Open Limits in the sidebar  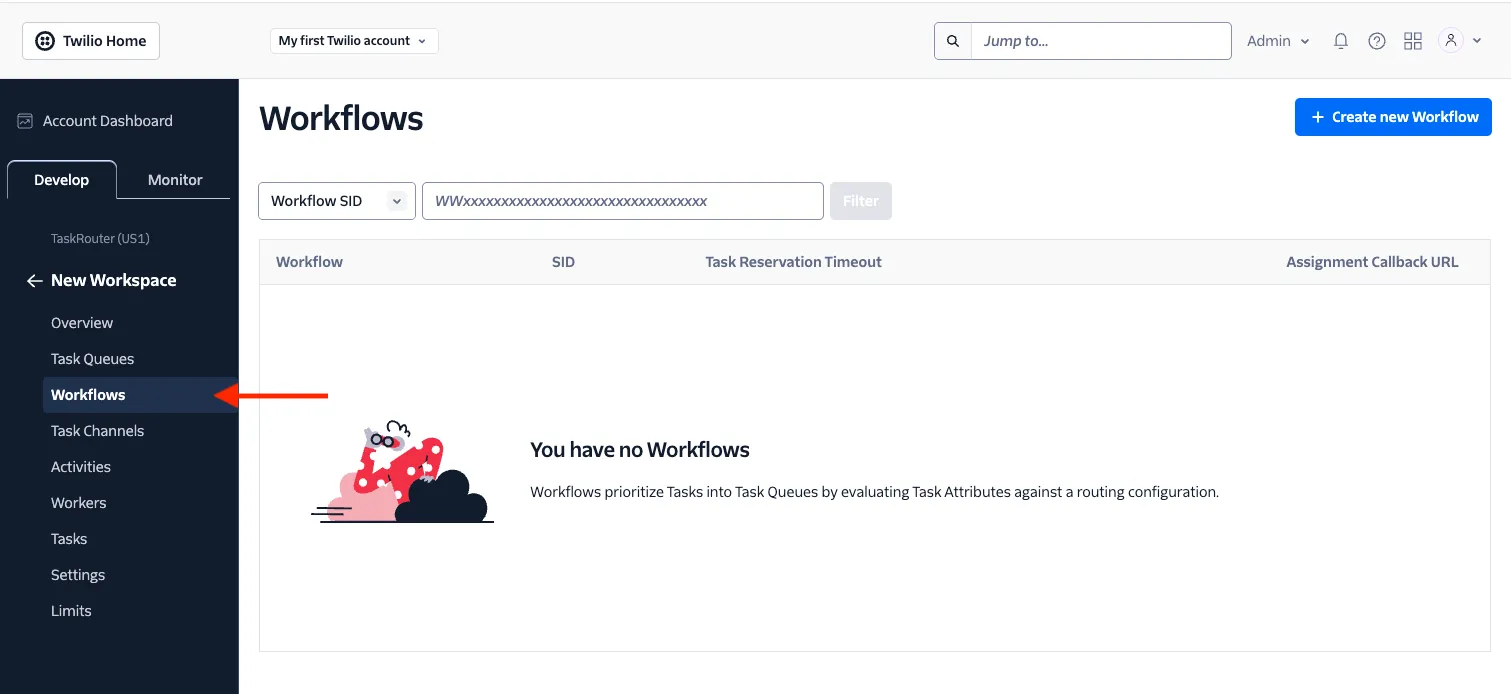(71, 611)
